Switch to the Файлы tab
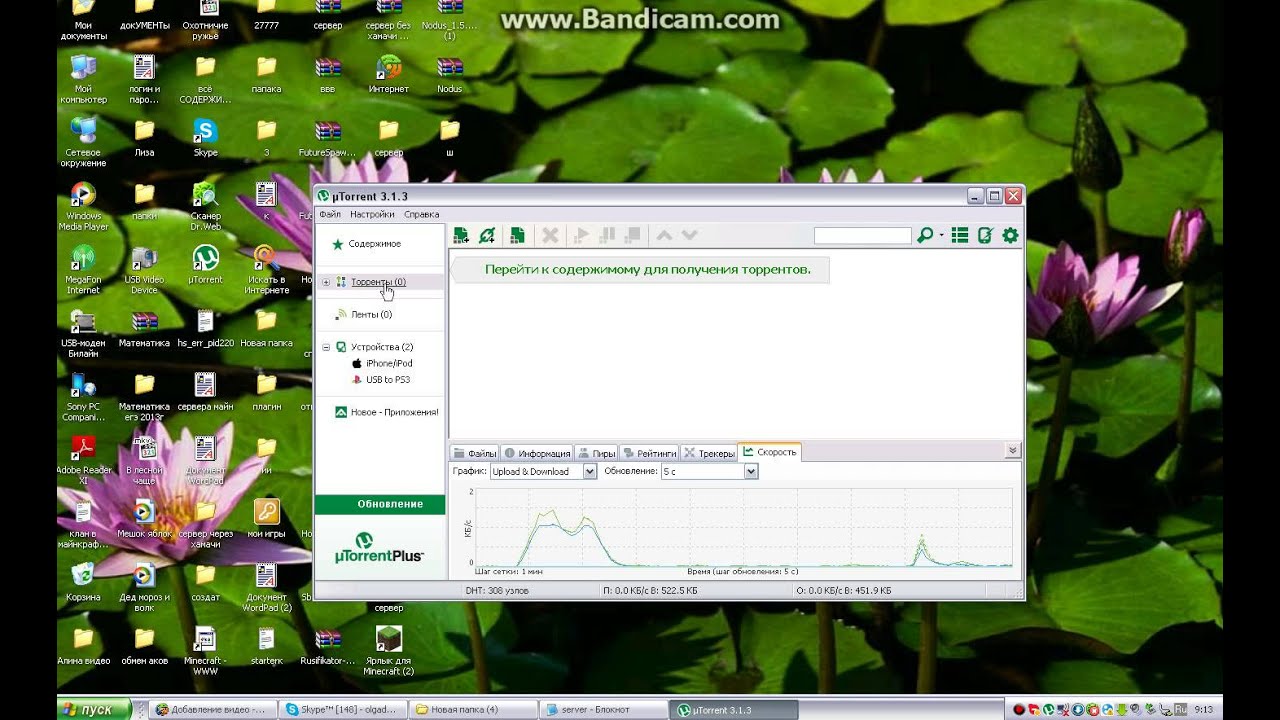Screen dimensions: 1280x720 [475, 453]
